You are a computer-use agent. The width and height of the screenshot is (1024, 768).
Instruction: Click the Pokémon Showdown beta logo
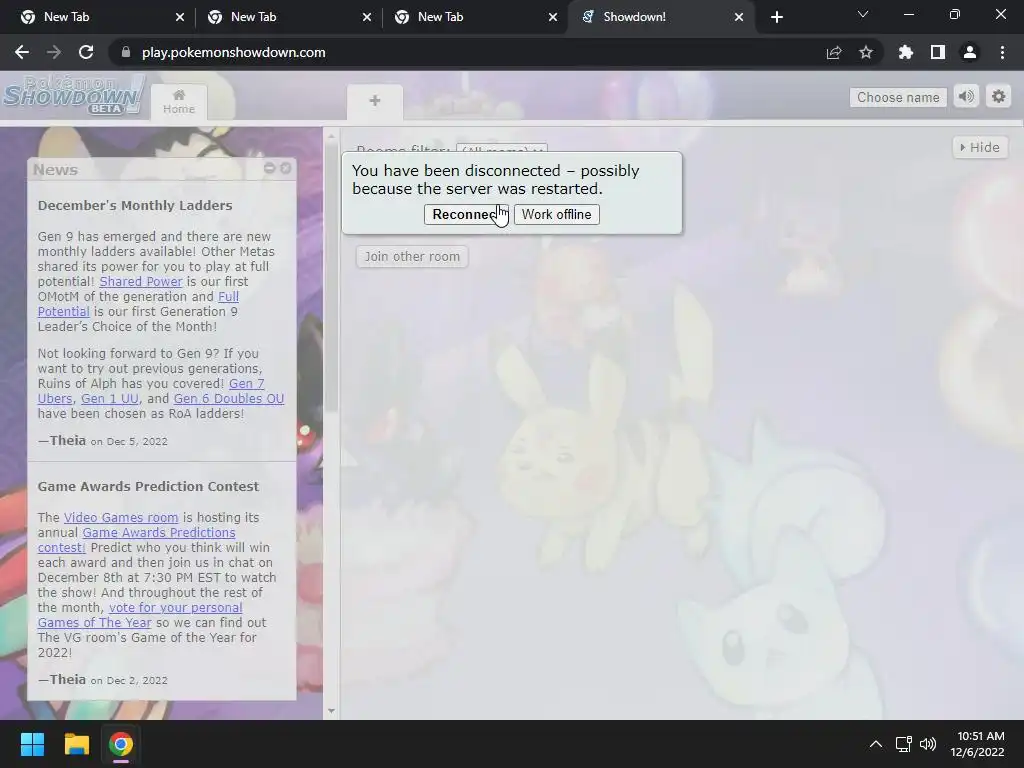click(73, 95)
